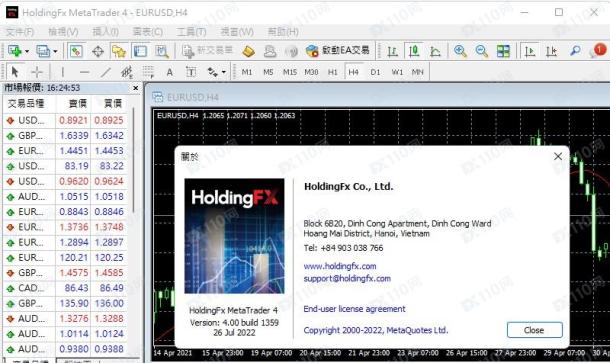Expand the Profiles dropdown arrow
Image resolution: width=610 pixels, height=363 pixels.
pyautogui.click(x=55, y=51)
